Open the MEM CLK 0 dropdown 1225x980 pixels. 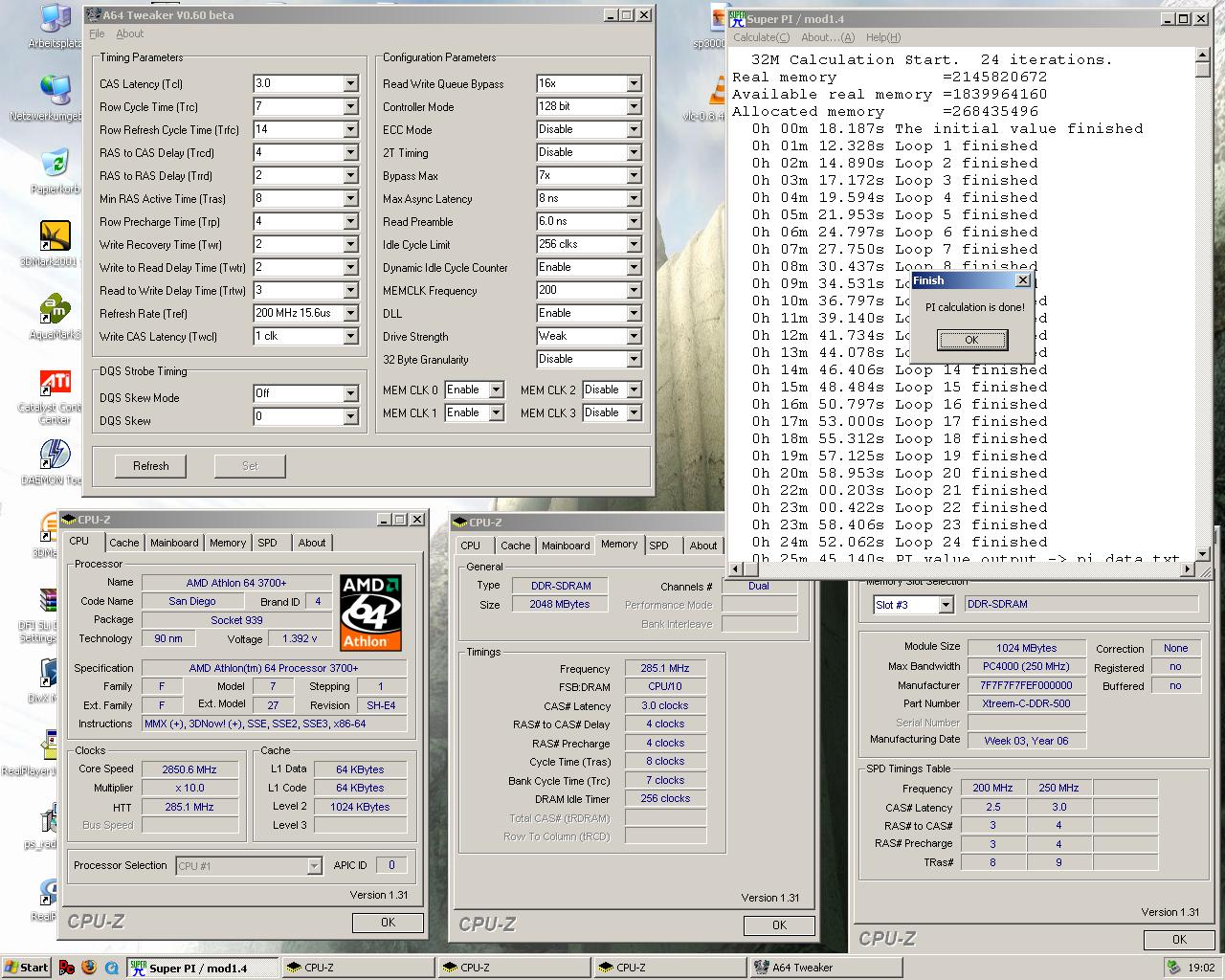pos(496,390)
